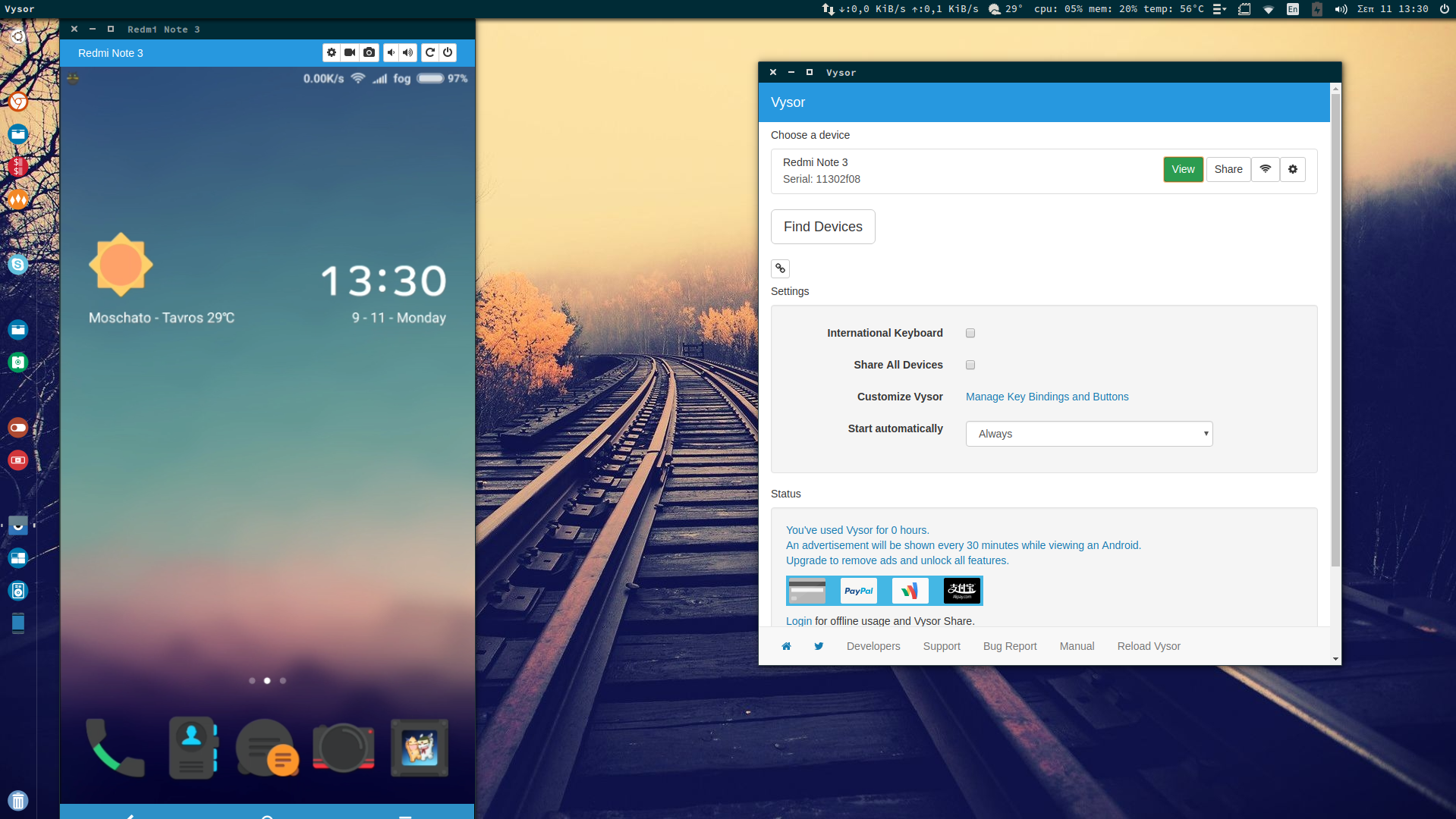Enable the Share All Devices checkbox

pyautogui.click(x=970, y=365)
